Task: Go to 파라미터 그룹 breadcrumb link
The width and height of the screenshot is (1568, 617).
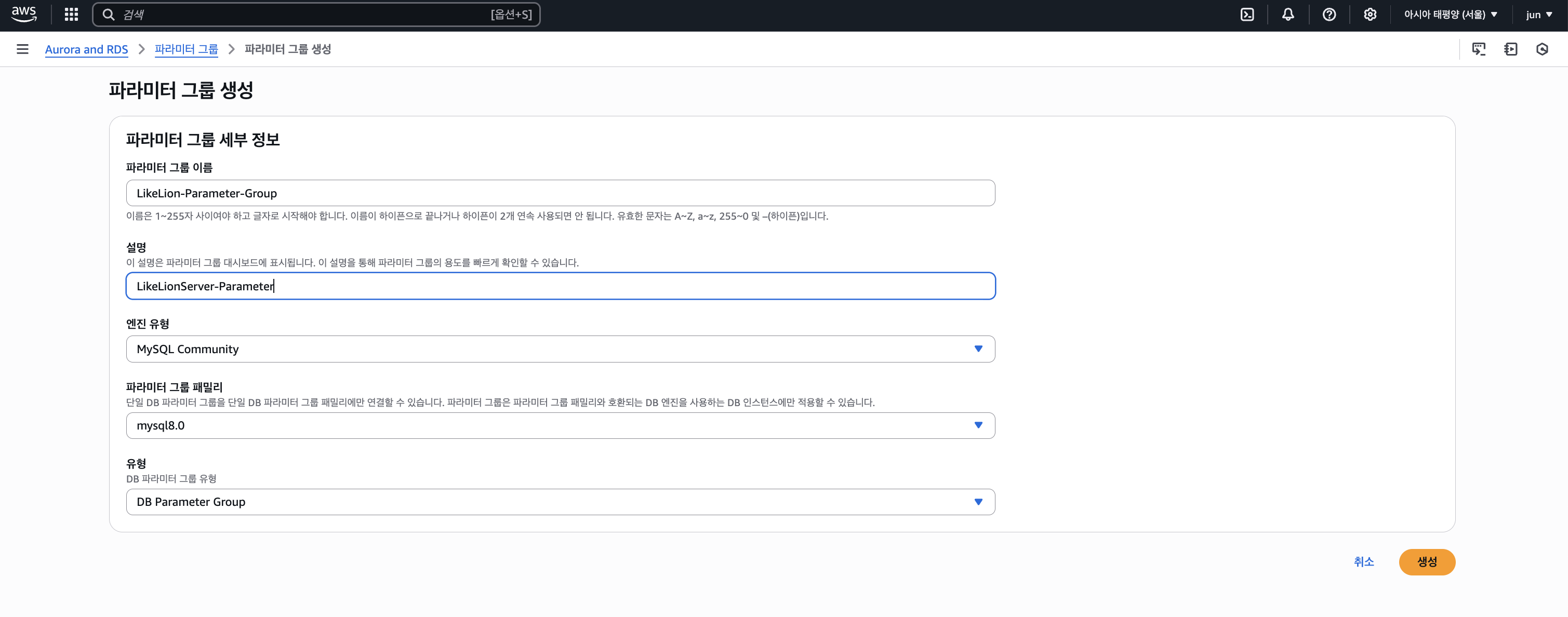Action: coord(187,49)
